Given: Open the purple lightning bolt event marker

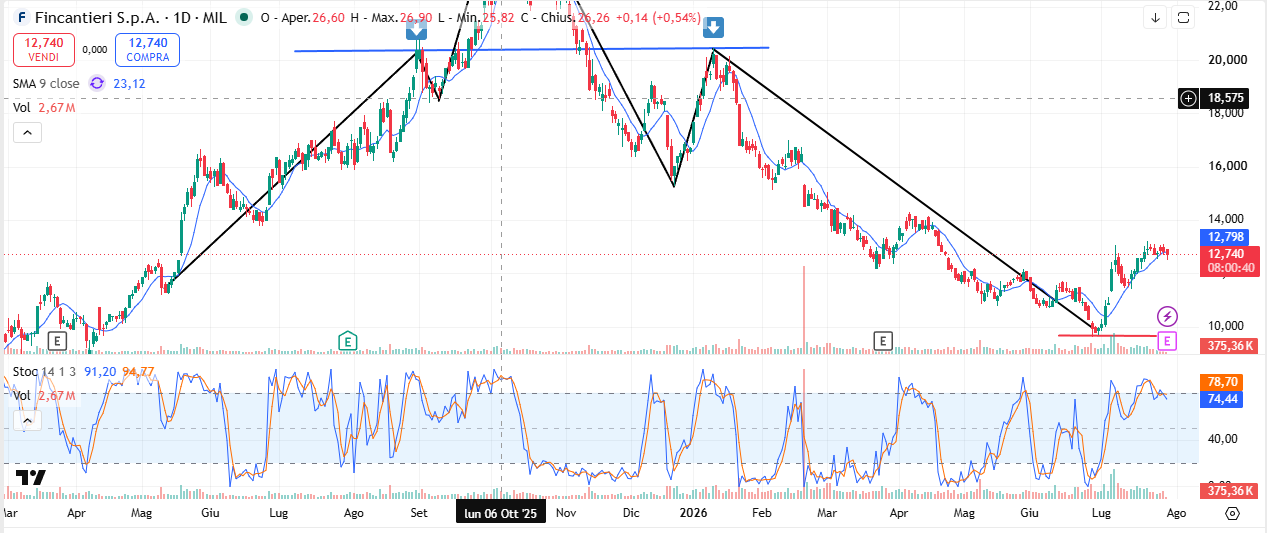Looking at the screenshot, I should (1167, 317).
